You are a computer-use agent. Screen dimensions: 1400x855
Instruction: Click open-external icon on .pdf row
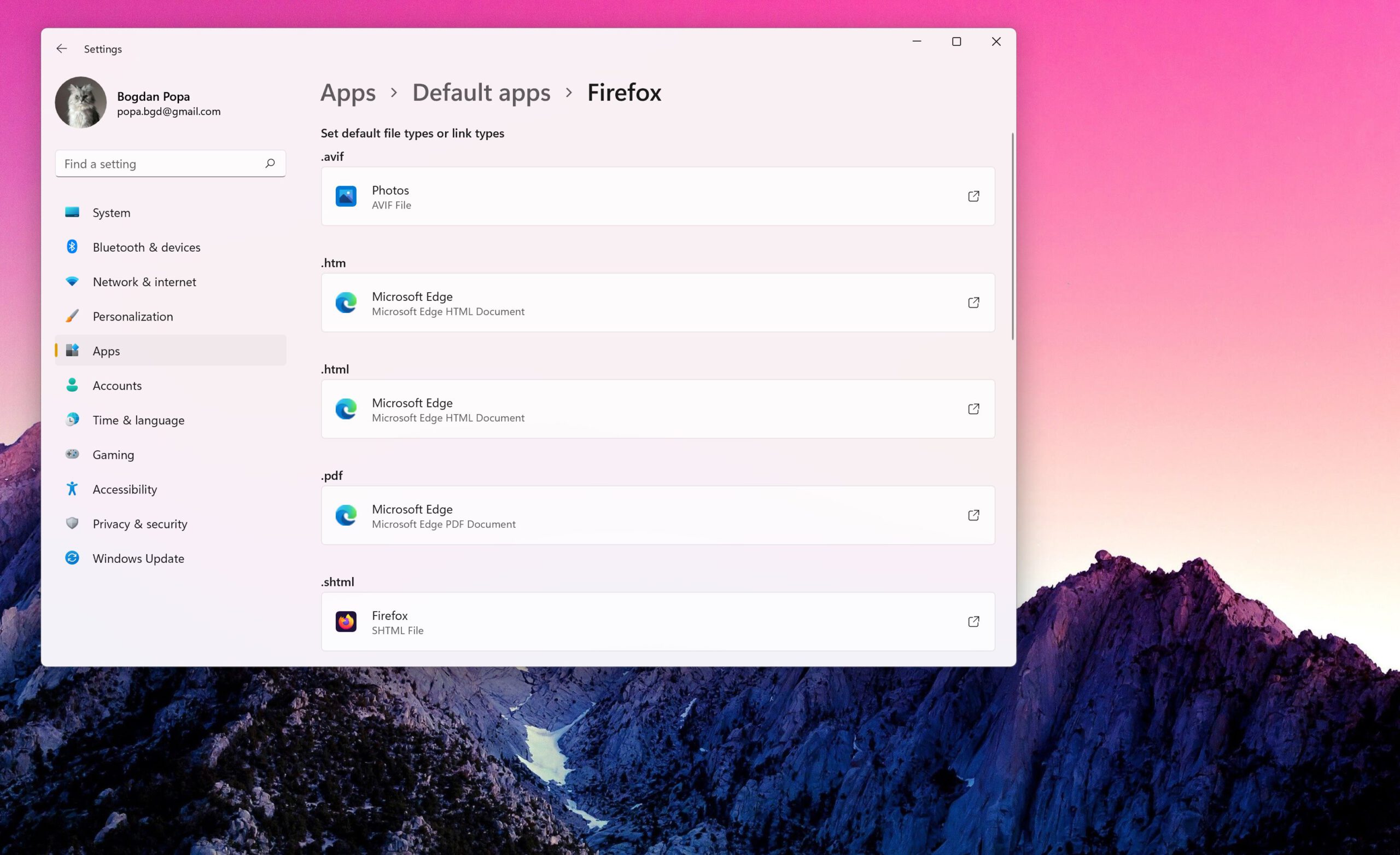[x=974, y=515]
